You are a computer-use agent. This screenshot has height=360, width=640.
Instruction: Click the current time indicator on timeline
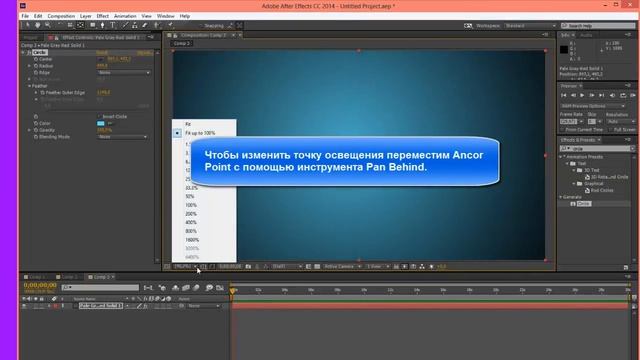(x=233, y=291)
